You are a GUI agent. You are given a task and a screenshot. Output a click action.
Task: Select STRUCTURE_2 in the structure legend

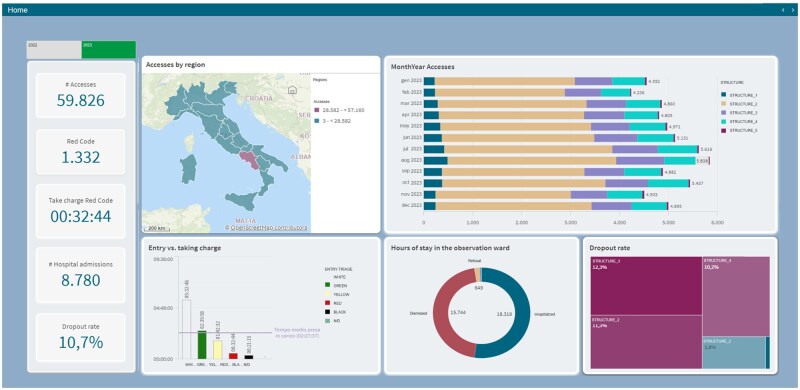(x=740, y=104)
